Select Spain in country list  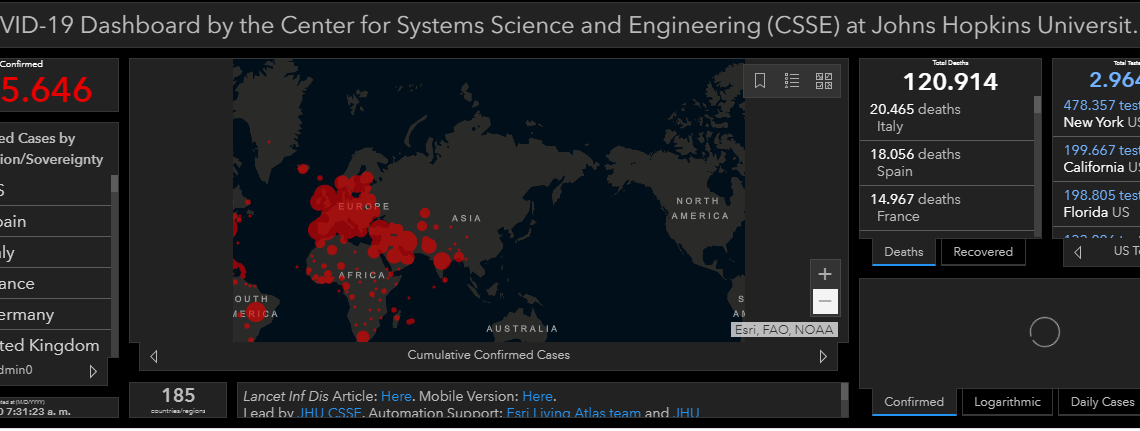[x=55, y=222]
